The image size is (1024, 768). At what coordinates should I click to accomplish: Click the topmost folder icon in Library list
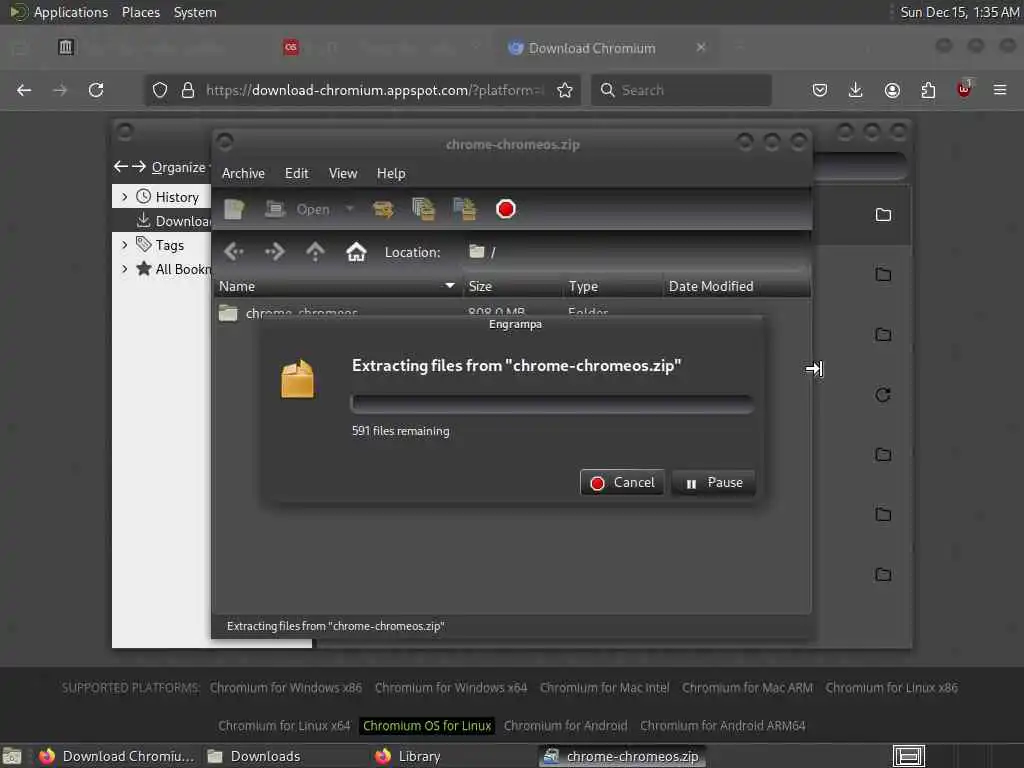883,214
